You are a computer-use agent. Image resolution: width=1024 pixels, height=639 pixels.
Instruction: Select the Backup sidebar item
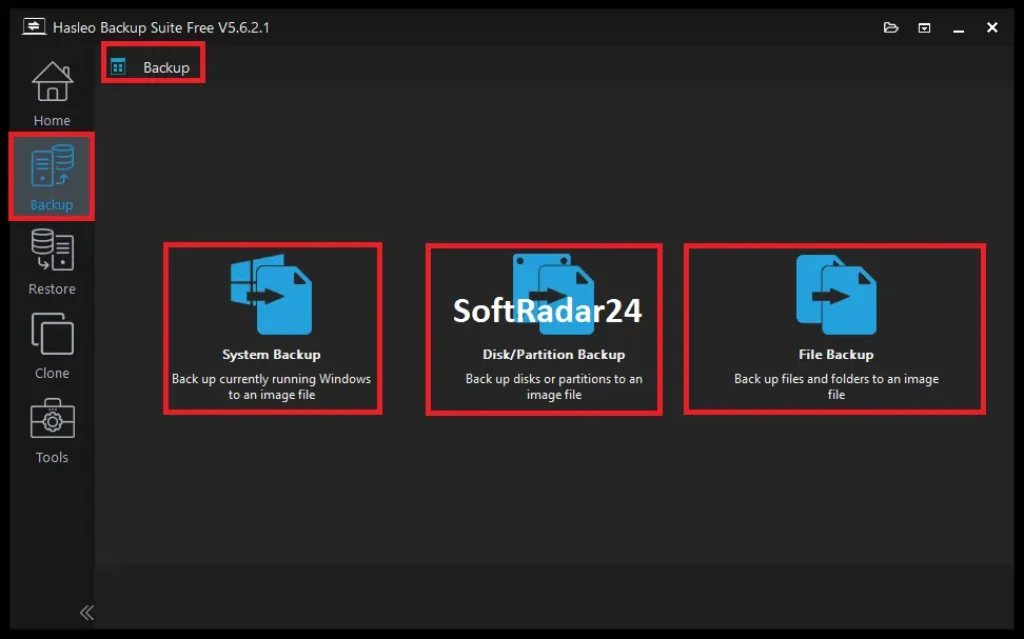point(52,176)
